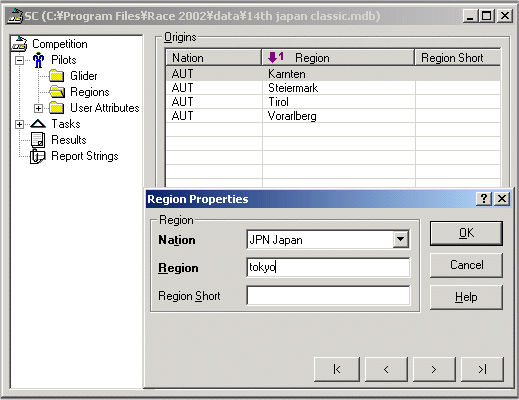This screenshot has height=400, width=519.
Task: Click the Region Short column header
Action: tap(457, 58)
